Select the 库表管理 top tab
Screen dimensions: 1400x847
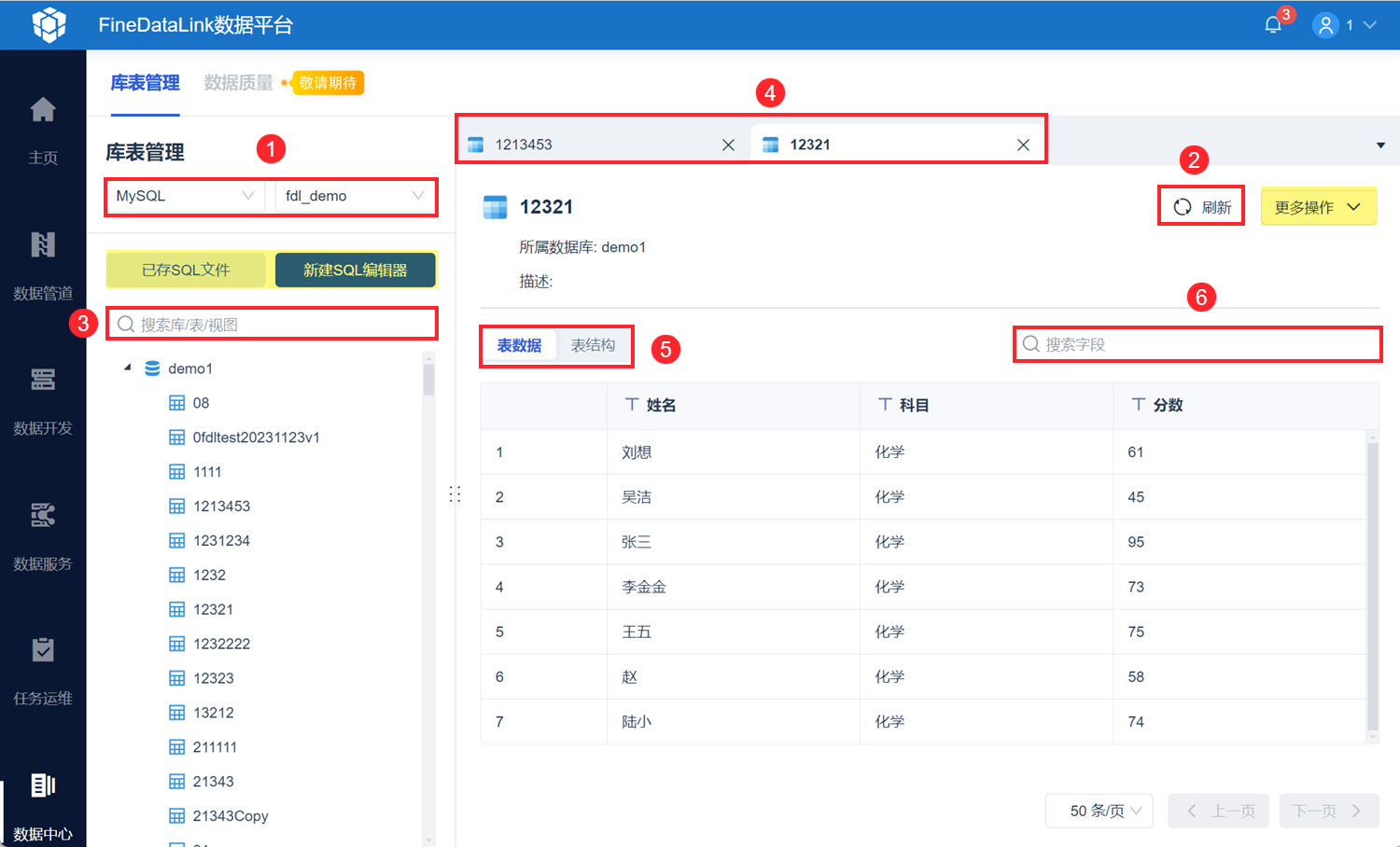(x=145, y=83)
